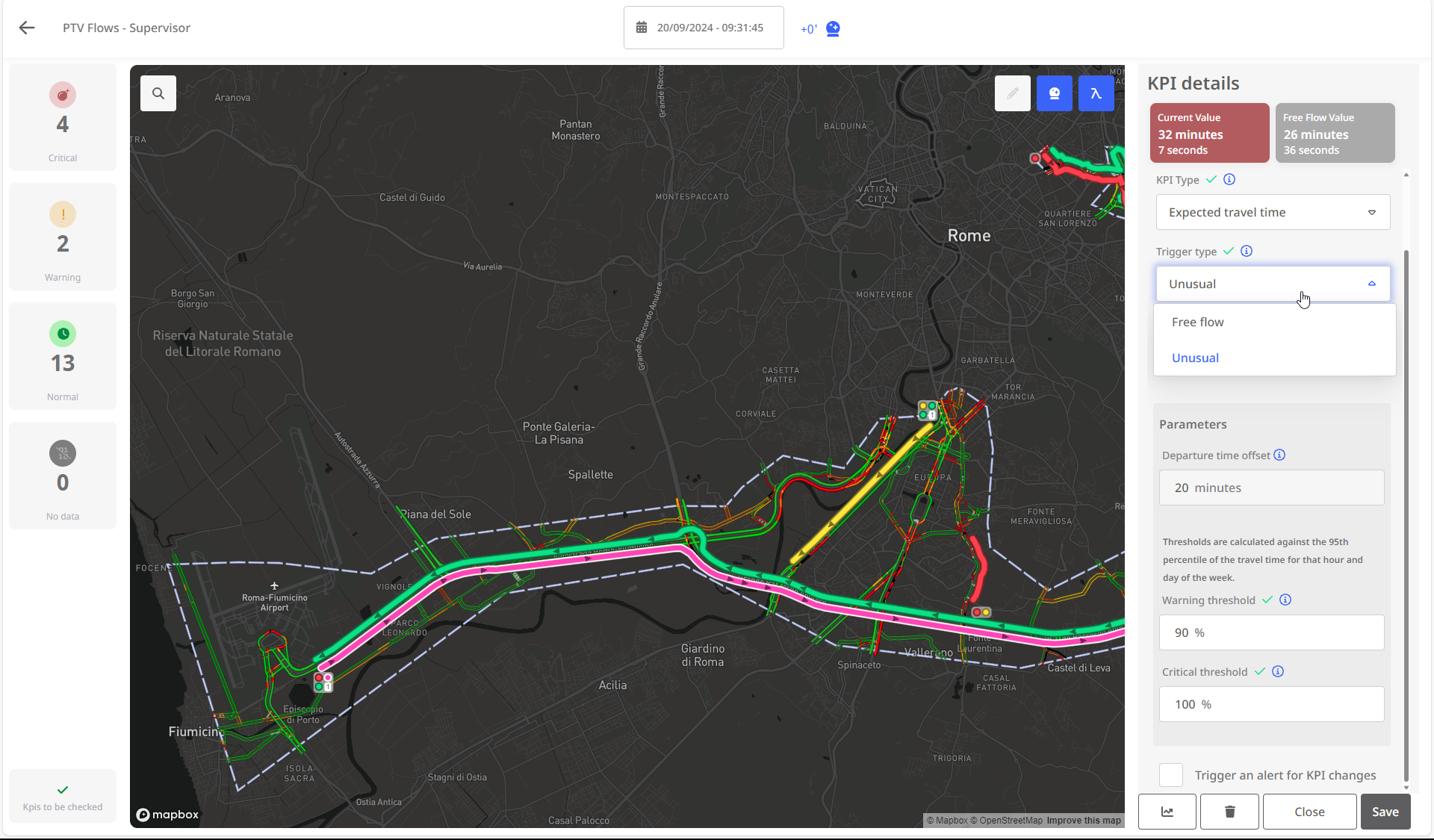Collapse the Trigger type dropdown with its chevron
The image size is (1434, 840).
(1371, 284)
